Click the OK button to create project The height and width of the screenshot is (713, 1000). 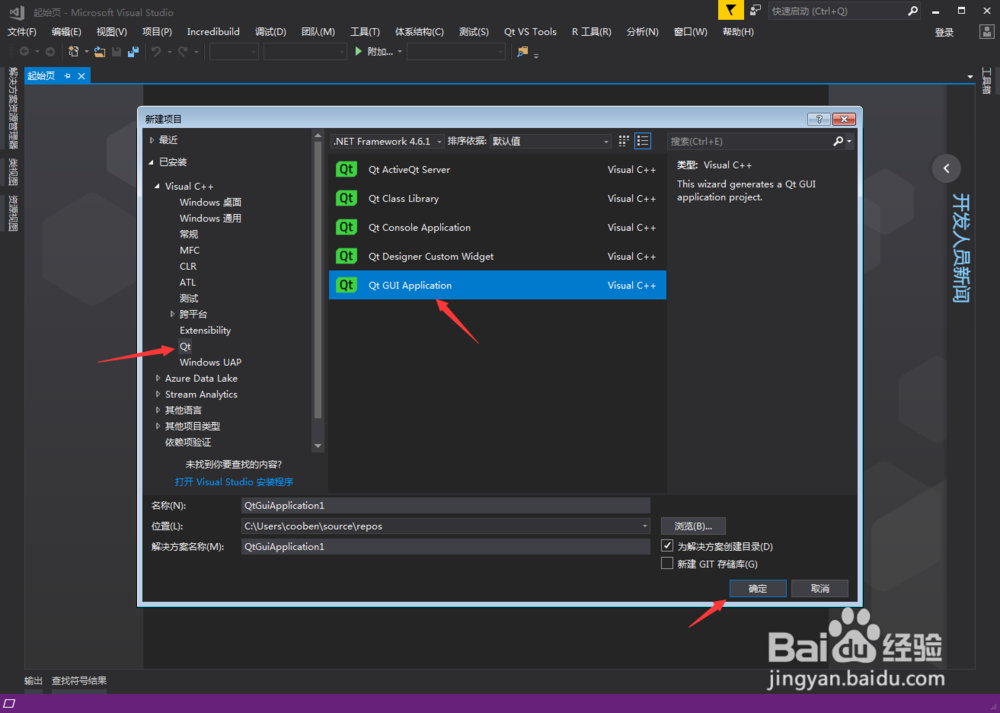point(758,588)
